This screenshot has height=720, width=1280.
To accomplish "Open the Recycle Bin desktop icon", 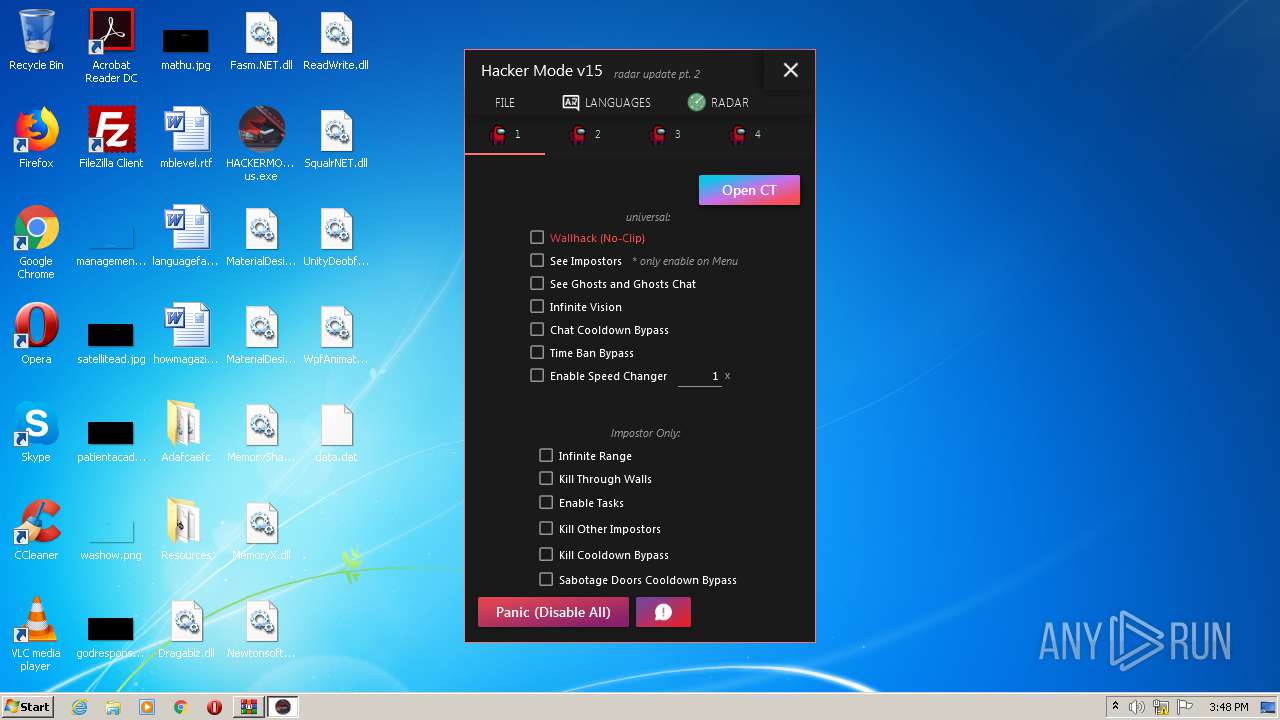I will 36,40.
